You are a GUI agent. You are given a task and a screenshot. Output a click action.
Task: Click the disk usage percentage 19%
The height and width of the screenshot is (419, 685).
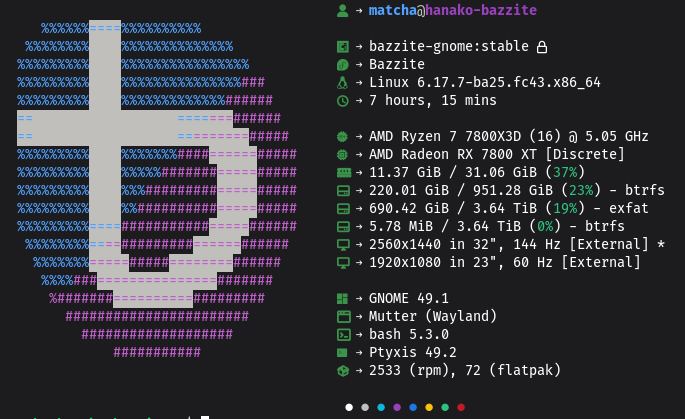tap(565, 208)
